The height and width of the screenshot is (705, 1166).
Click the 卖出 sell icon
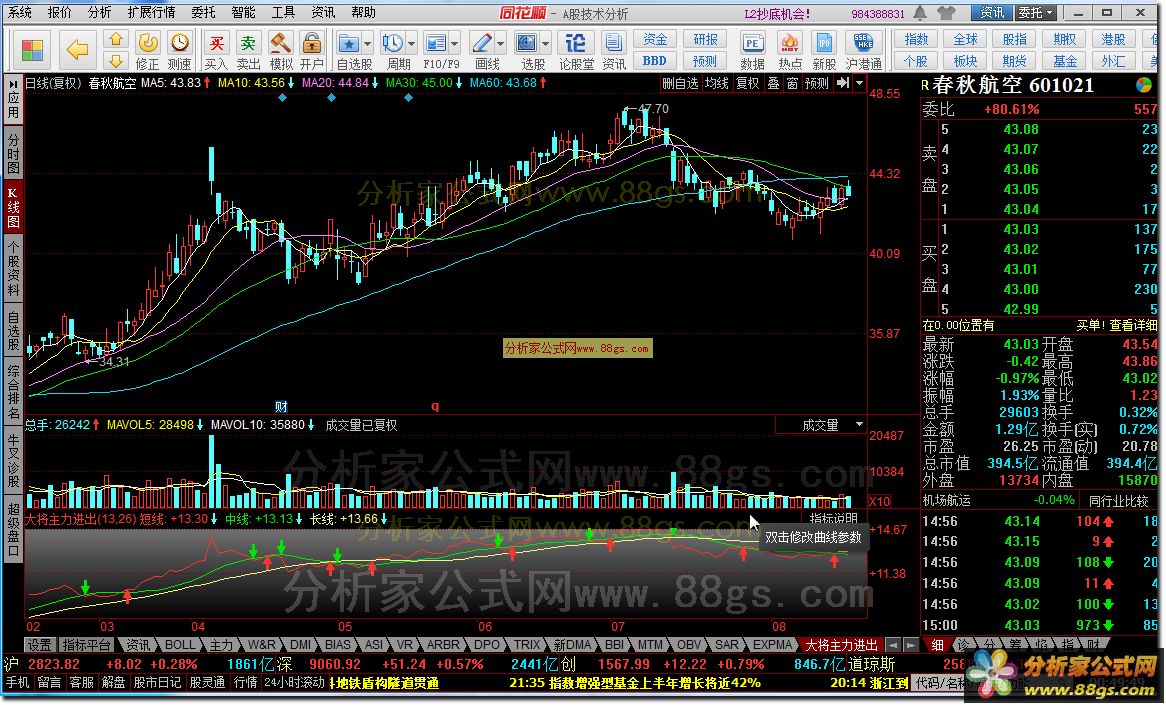pos(248,51)
